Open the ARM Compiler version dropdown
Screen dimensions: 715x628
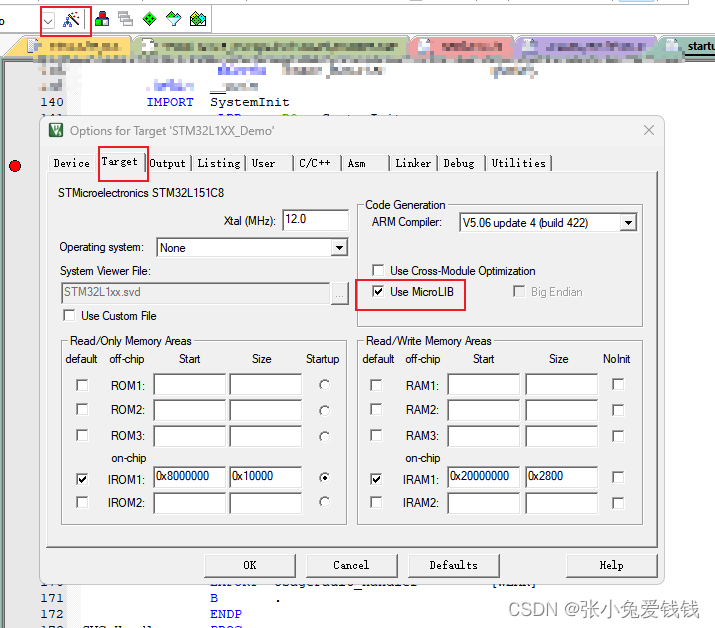click(628, 223)
